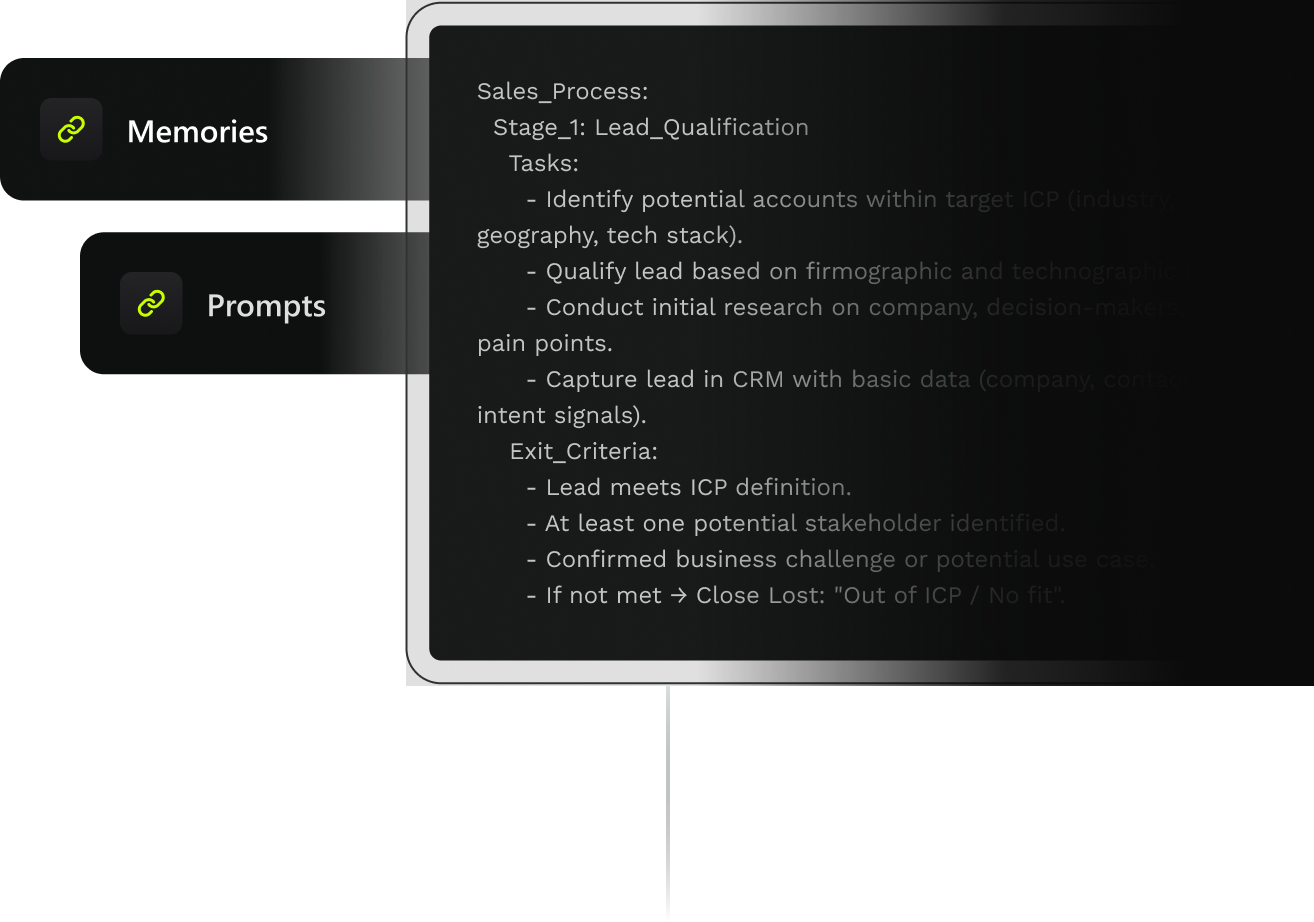1314x922 pixels.
Task: Click the Sales_Process heading line
Action: (562, 92)
